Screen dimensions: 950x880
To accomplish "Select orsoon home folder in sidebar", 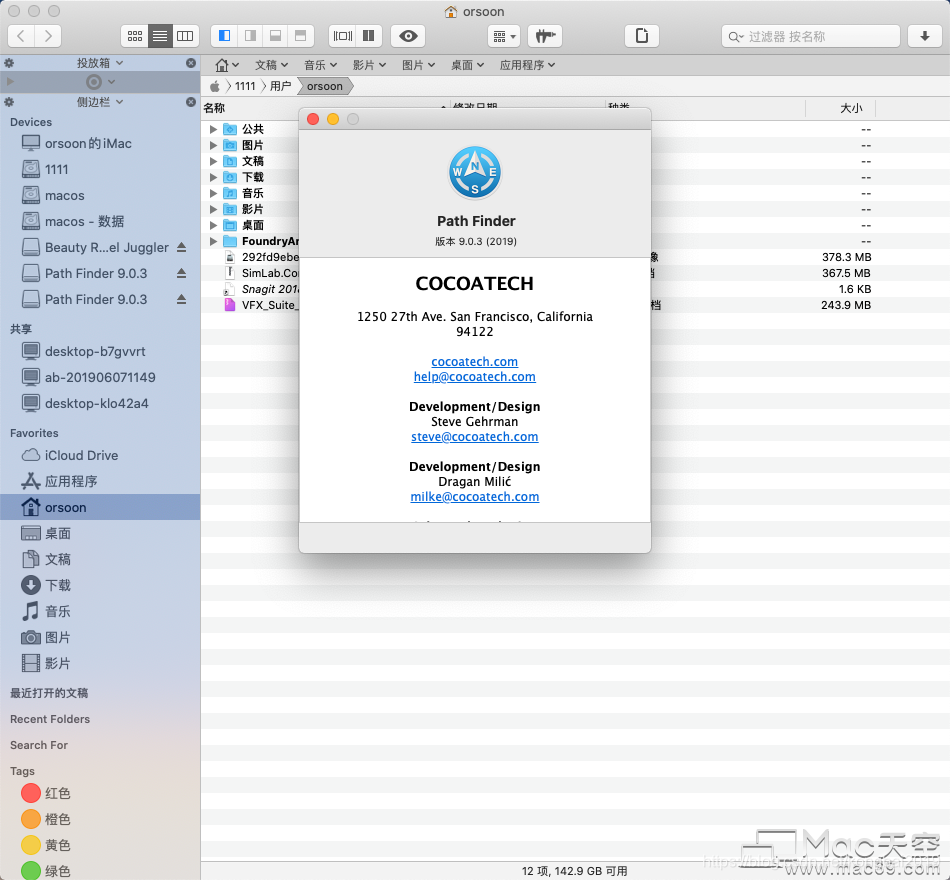I will click(x=100, y=507).
